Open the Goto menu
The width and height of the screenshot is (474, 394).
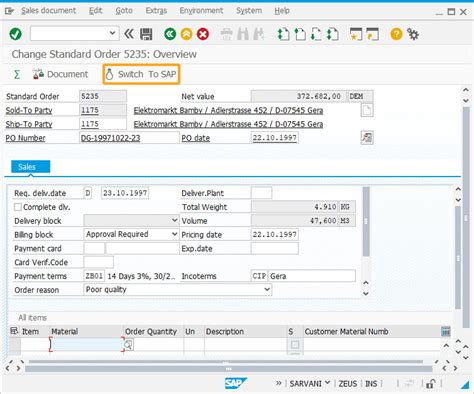click(124, 11)
